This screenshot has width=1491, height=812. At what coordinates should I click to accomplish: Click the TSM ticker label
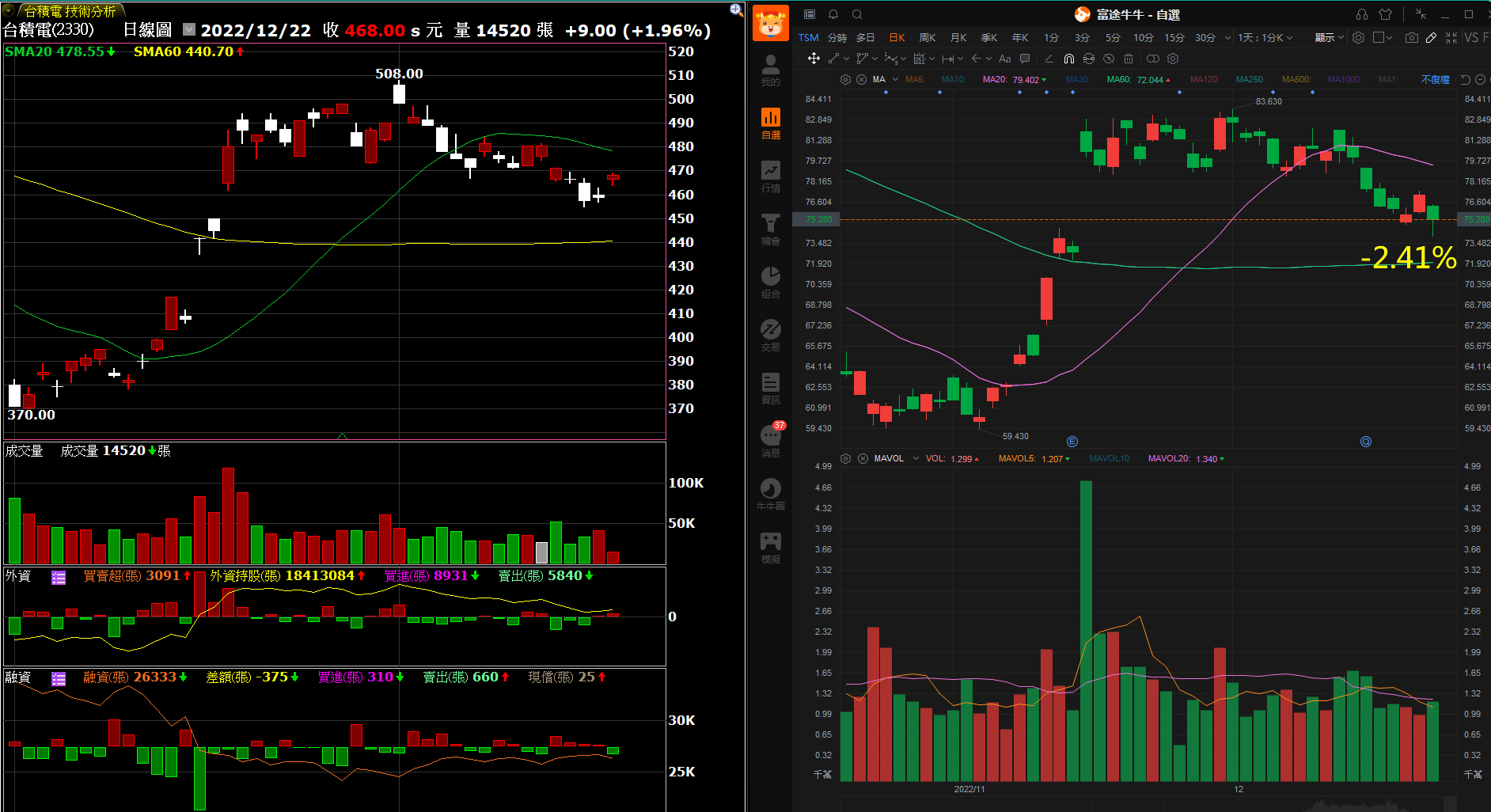[x=809, y=37]
